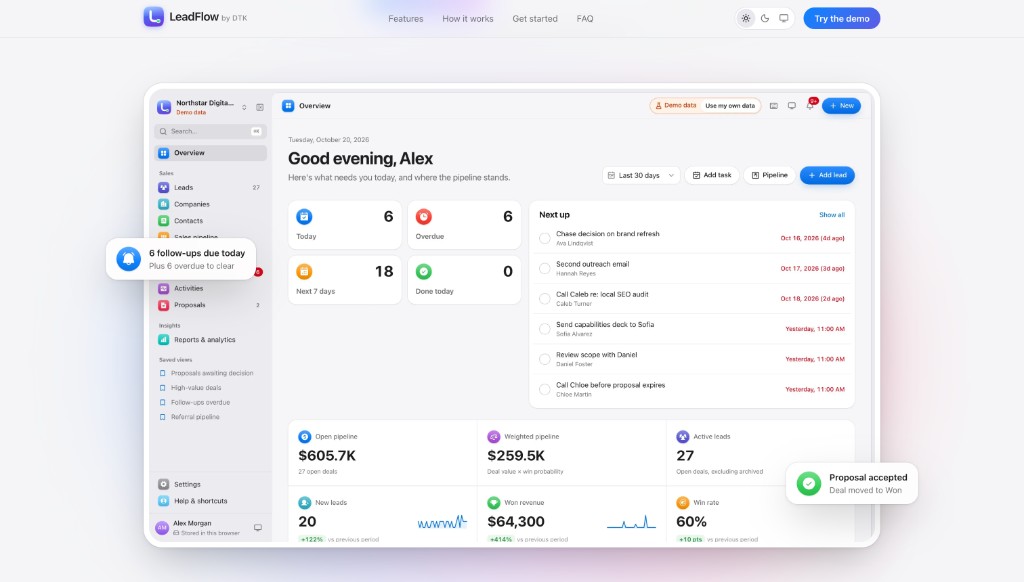Click keyboard shortcuts icon in app header
This screenshot has width=1024, height=582.
(774, 106)
